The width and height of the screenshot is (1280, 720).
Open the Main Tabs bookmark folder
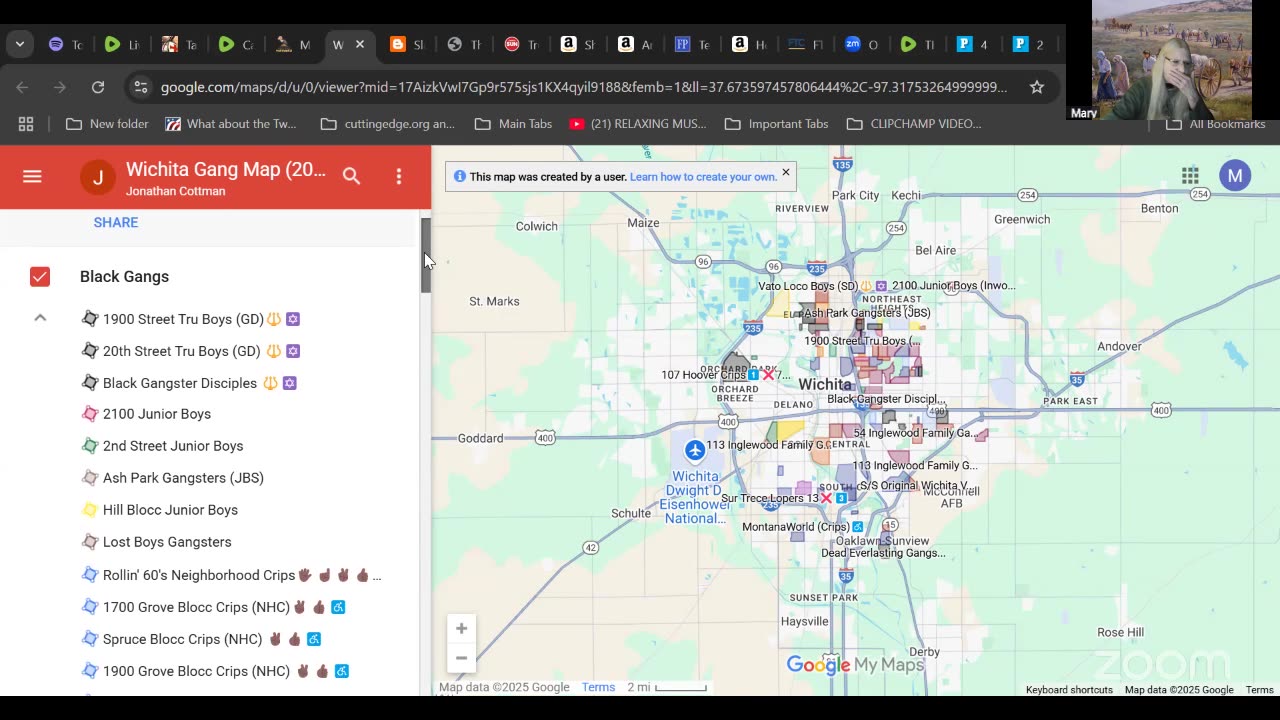coord(513,124)
